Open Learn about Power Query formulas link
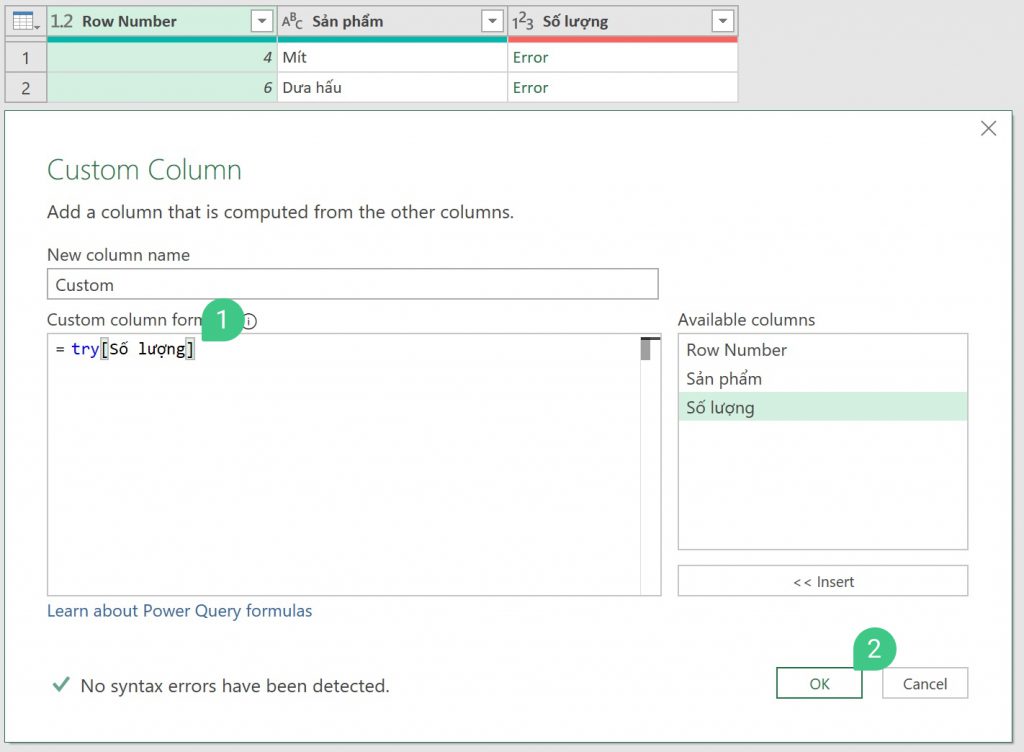1024x752 pixels. pos(179,611)
